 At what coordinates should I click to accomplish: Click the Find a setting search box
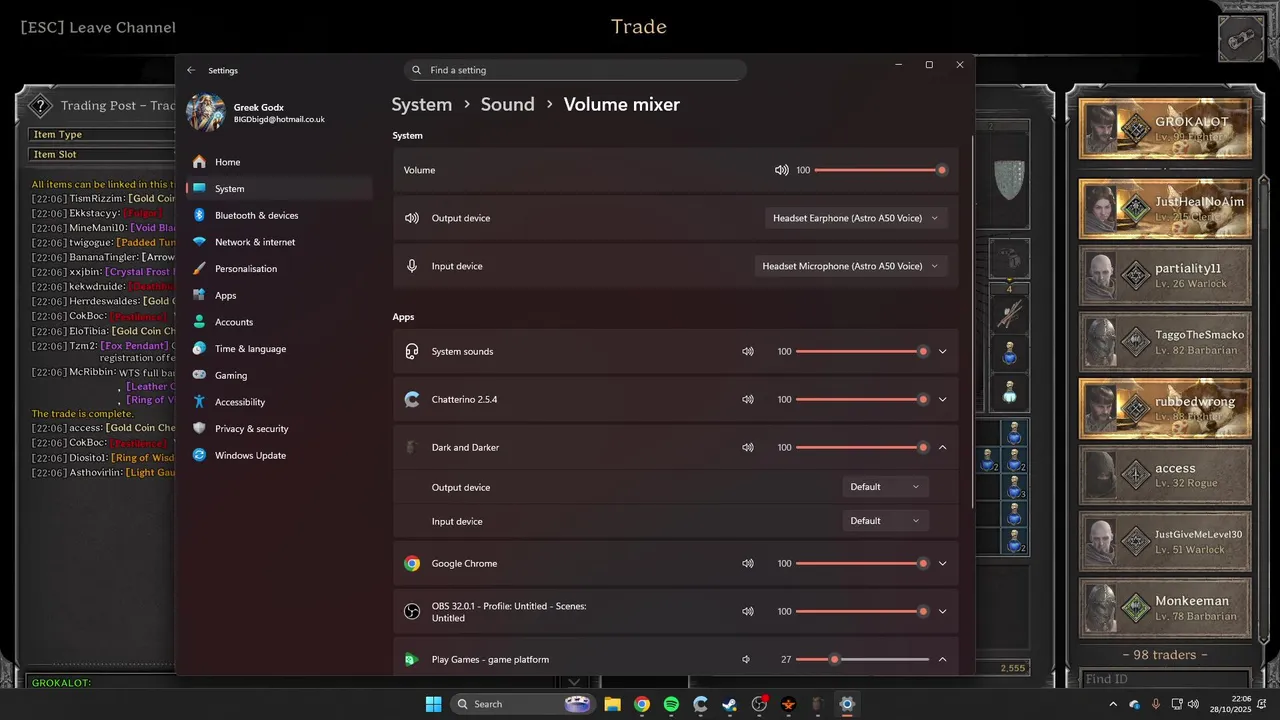pyautogui.click(x=575, y=70)
